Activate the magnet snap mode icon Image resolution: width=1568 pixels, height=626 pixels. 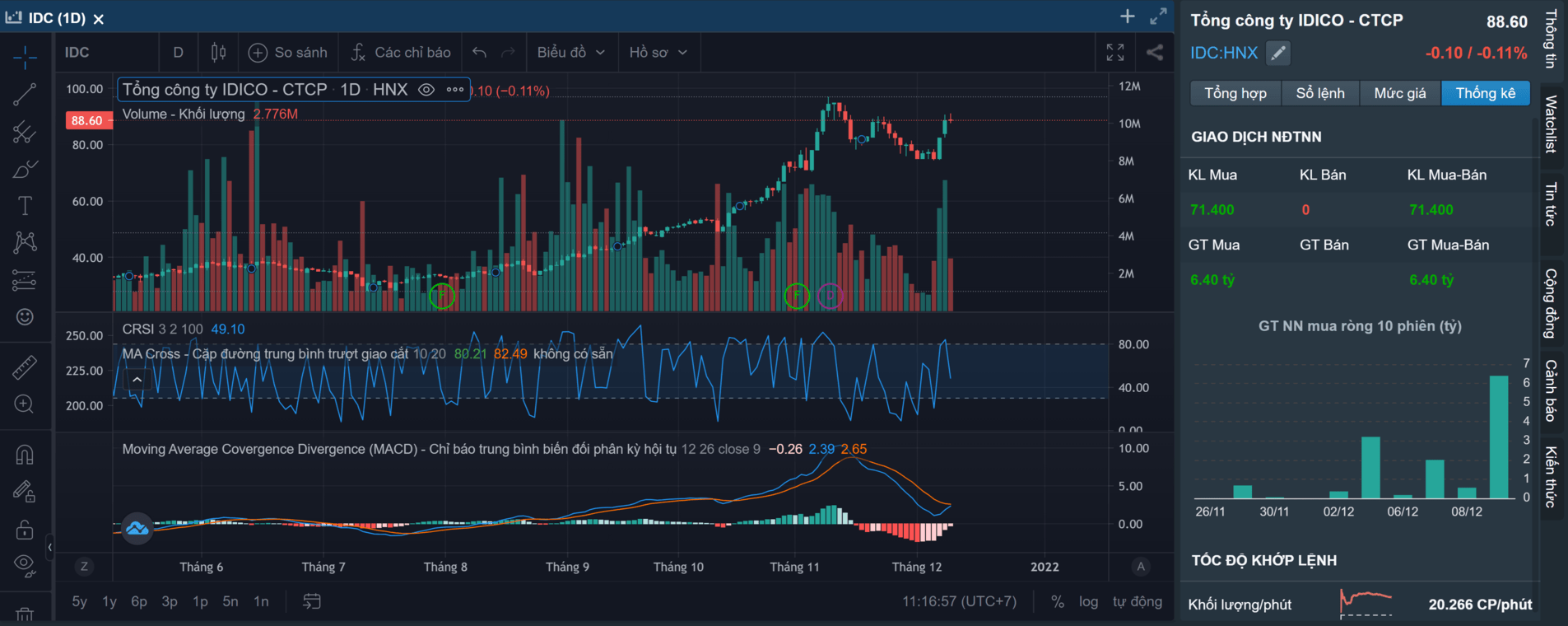25,455
